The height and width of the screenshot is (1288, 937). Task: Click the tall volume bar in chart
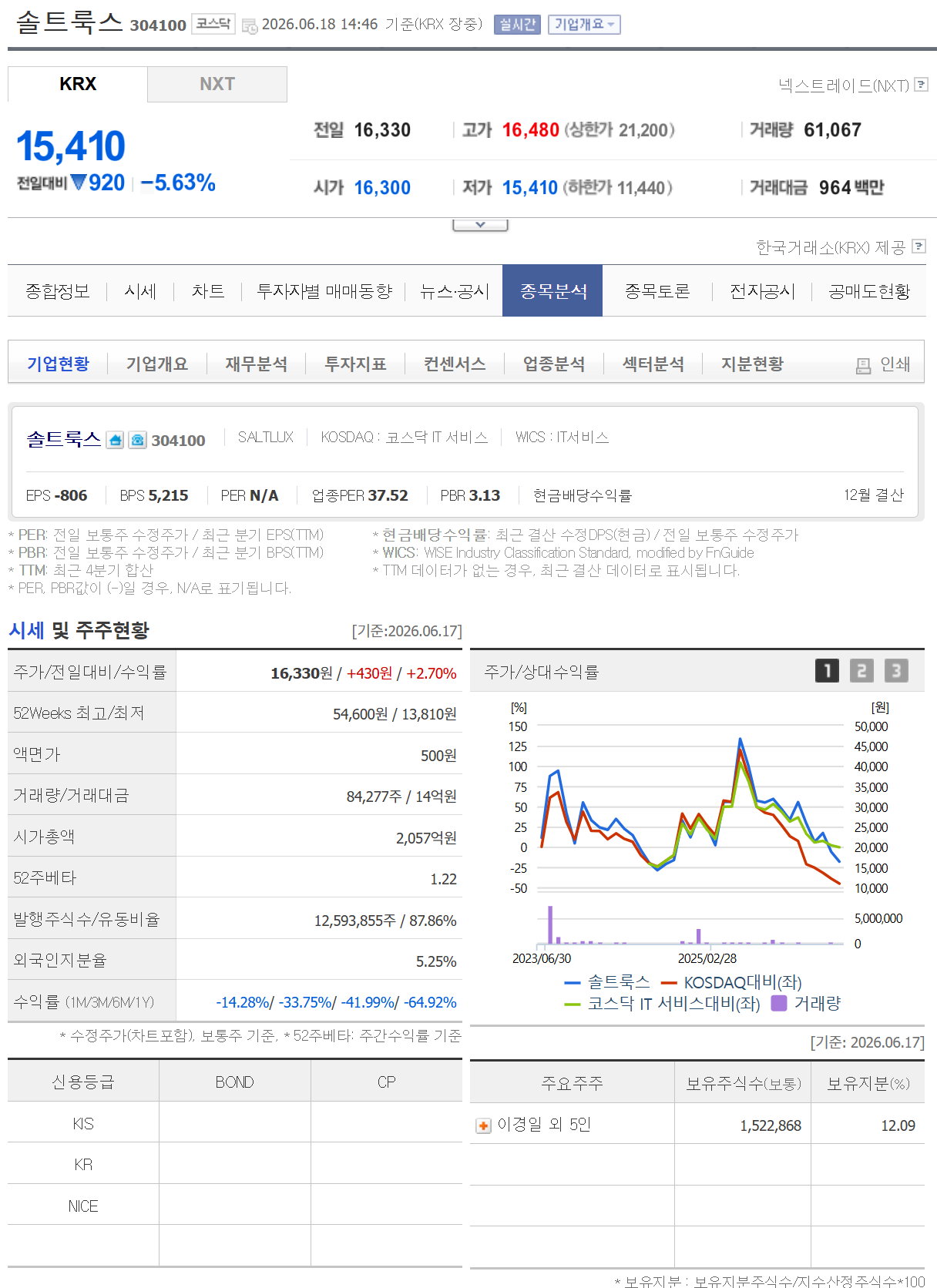tap(550, 924)
